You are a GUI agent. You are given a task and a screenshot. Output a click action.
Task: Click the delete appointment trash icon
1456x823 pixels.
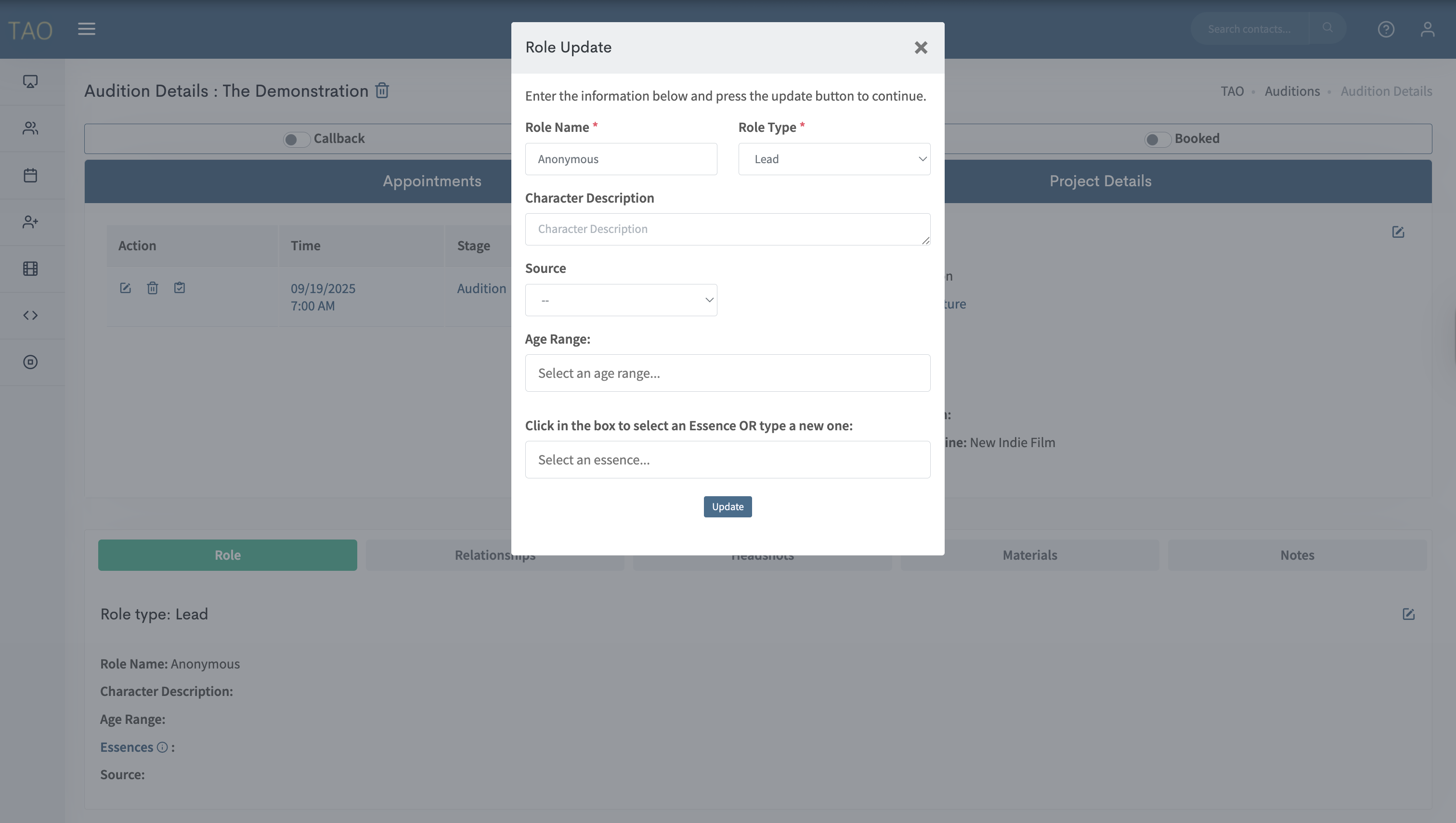click(152, 288)
